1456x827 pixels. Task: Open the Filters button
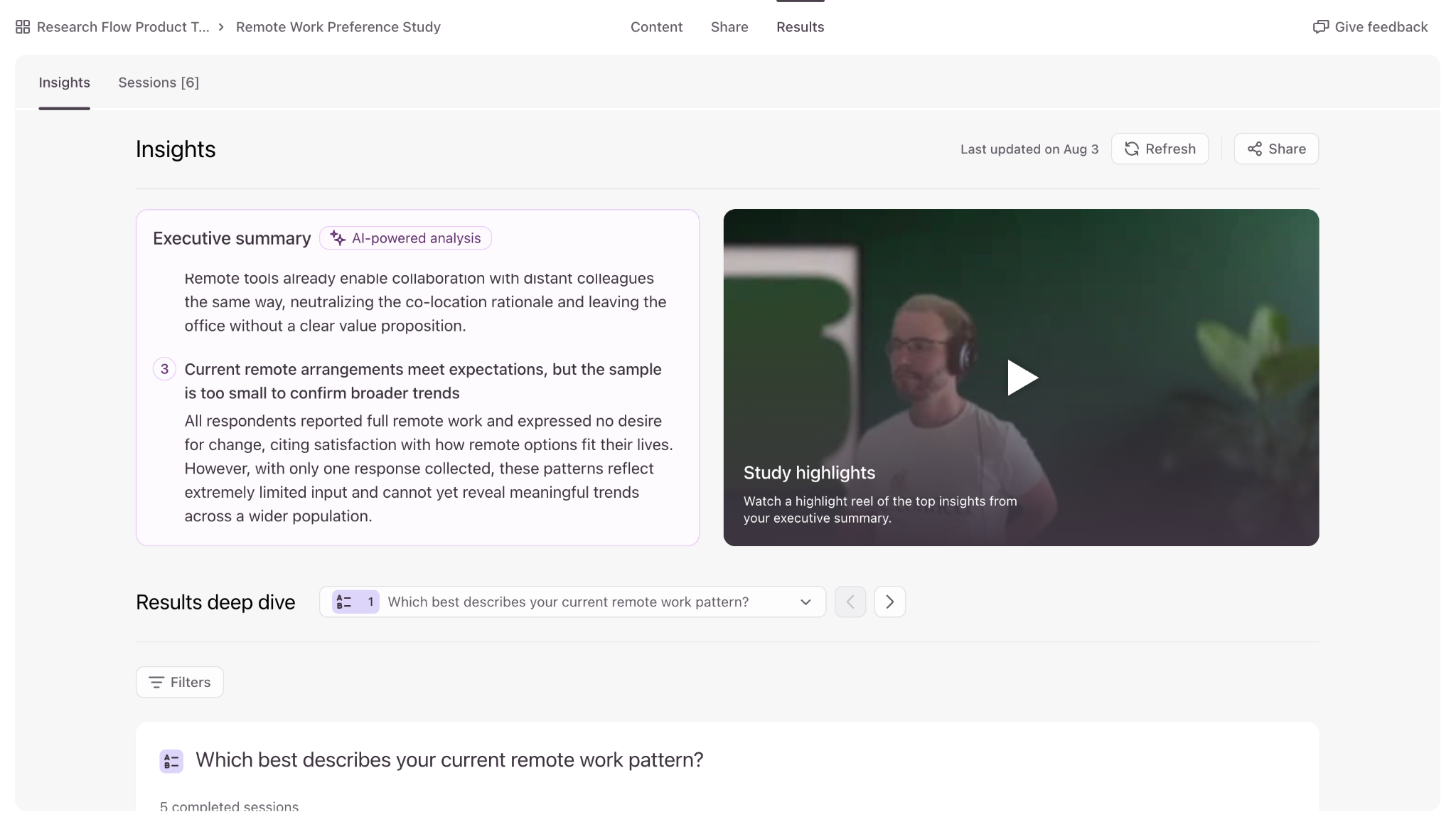180,682
